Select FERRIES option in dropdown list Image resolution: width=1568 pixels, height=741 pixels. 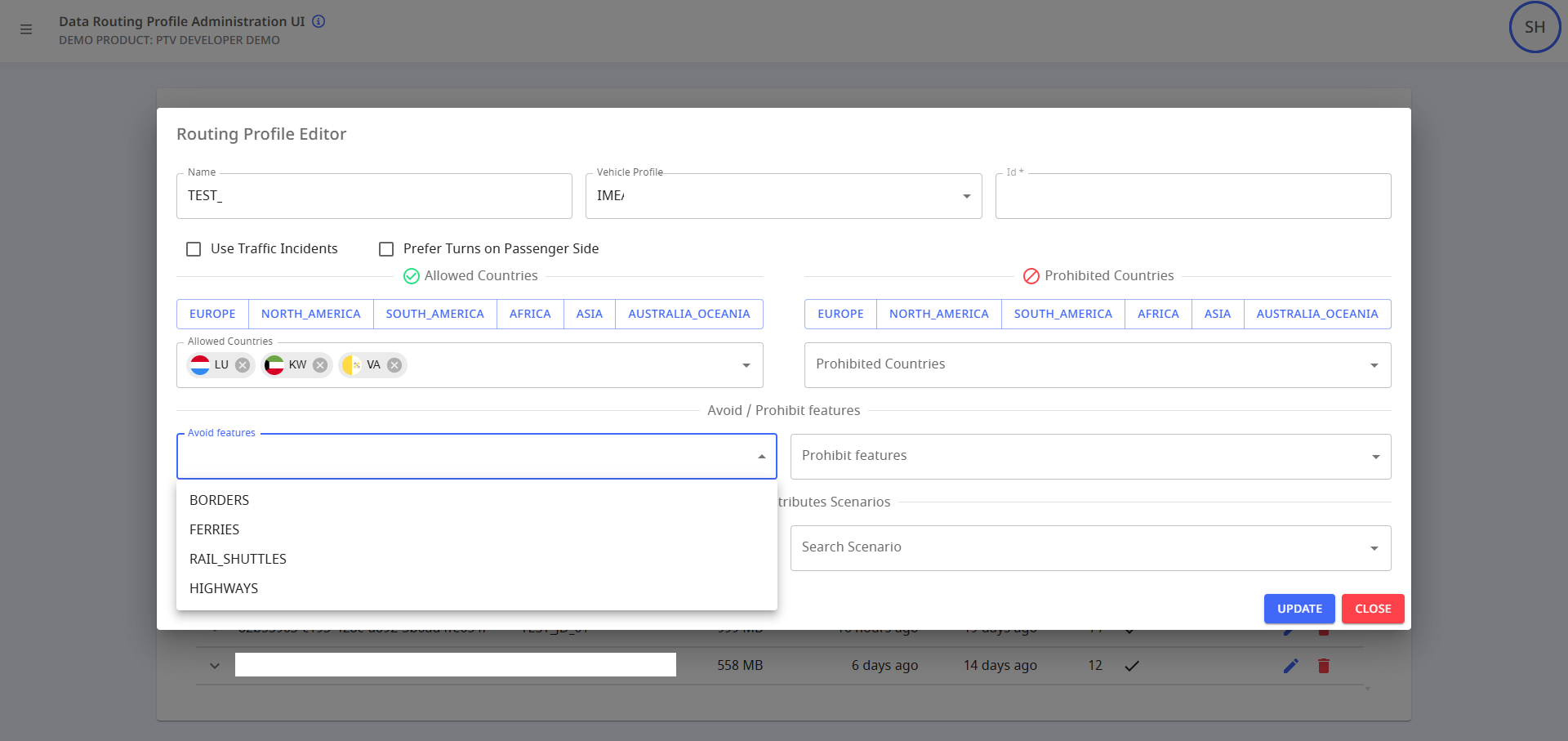tap(215, 529)
